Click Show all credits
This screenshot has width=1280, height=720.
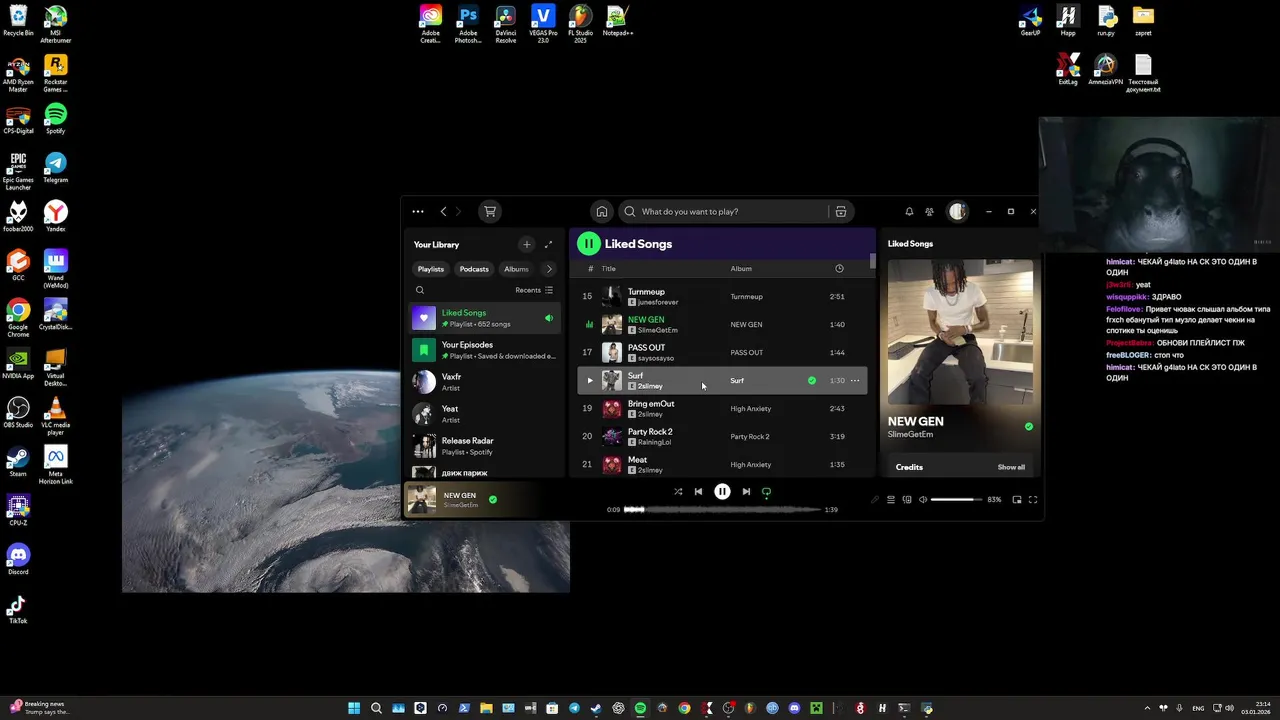(1011, 467)
